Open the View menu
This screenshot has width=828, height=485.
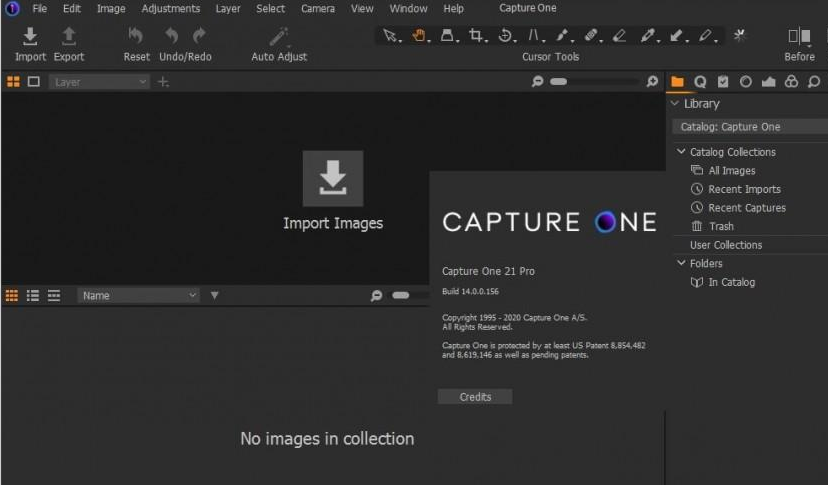coord(362,8)
